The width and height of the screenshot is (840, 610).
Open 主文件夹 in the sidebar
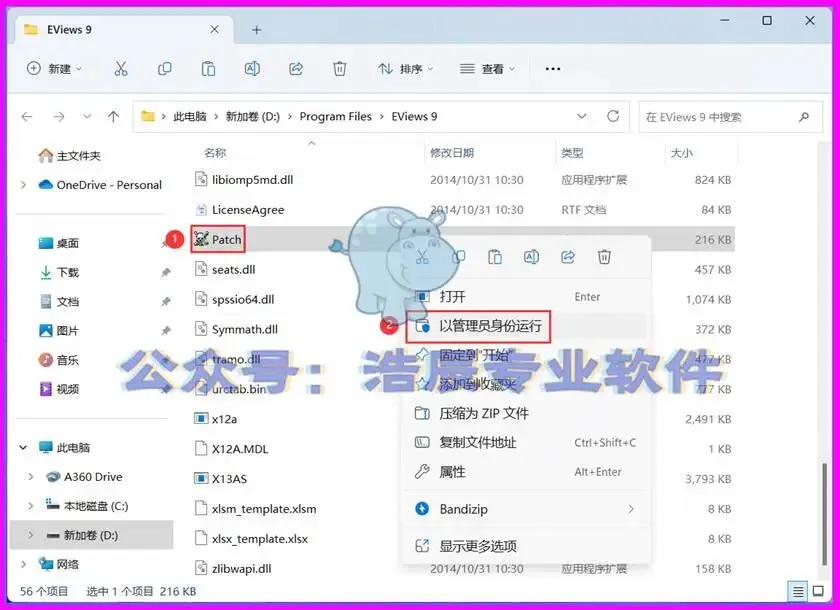69,156
